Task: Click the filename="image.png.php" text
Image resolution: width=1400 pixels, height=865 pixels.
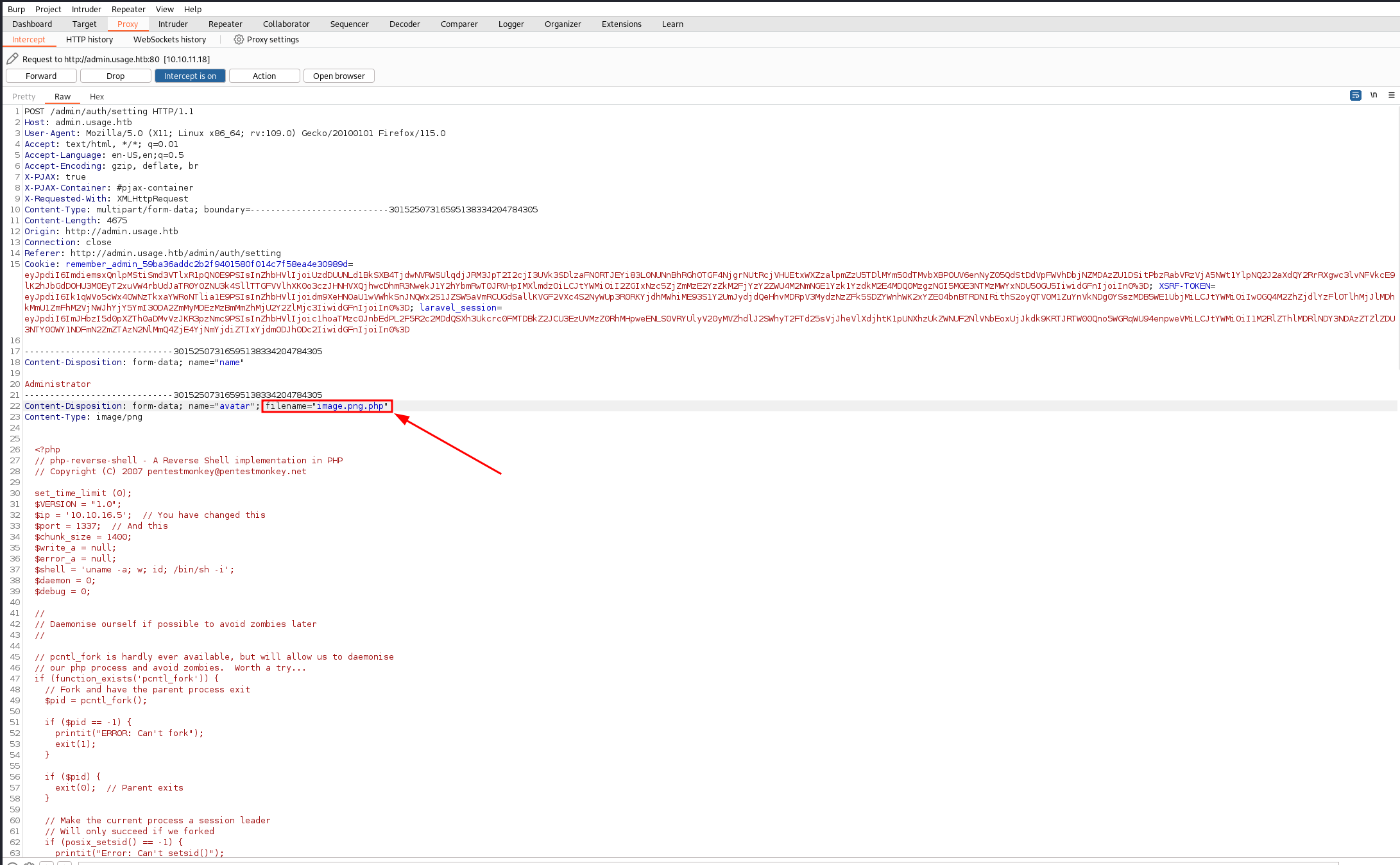Action: coord(327,406)
